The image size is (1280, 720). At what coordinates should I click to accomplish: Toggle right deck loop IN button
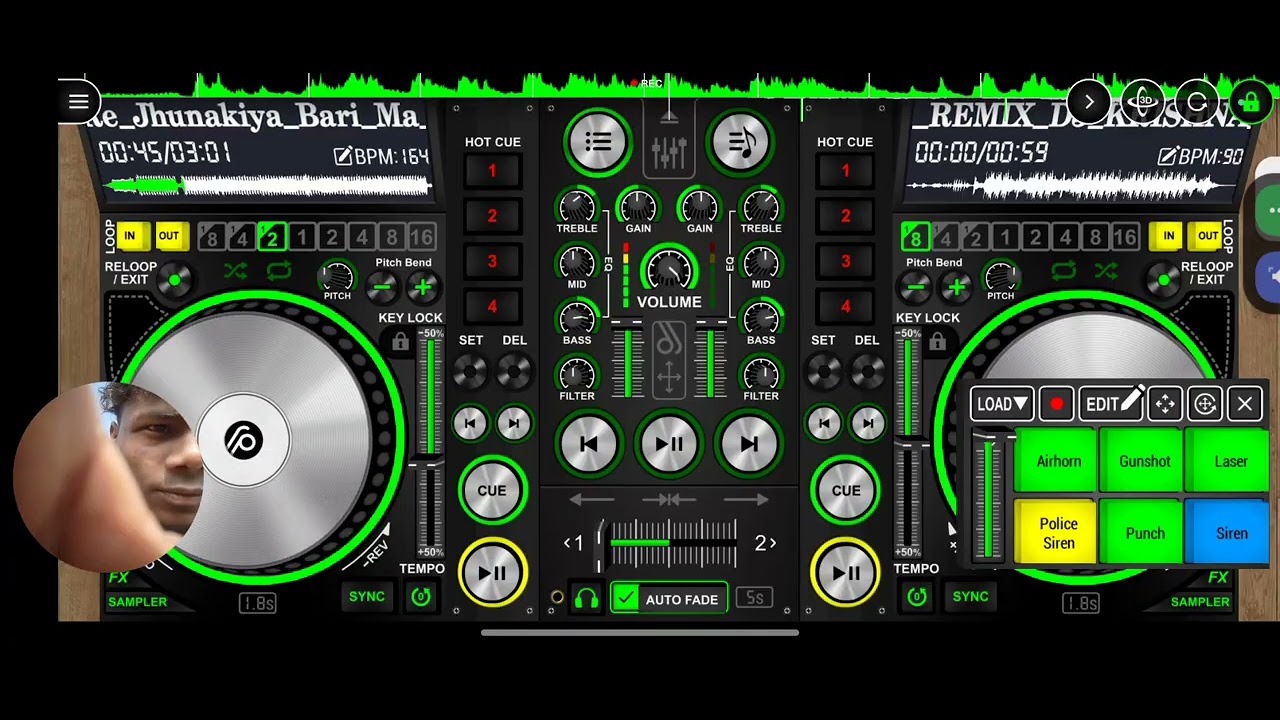tap(1167, 236)
